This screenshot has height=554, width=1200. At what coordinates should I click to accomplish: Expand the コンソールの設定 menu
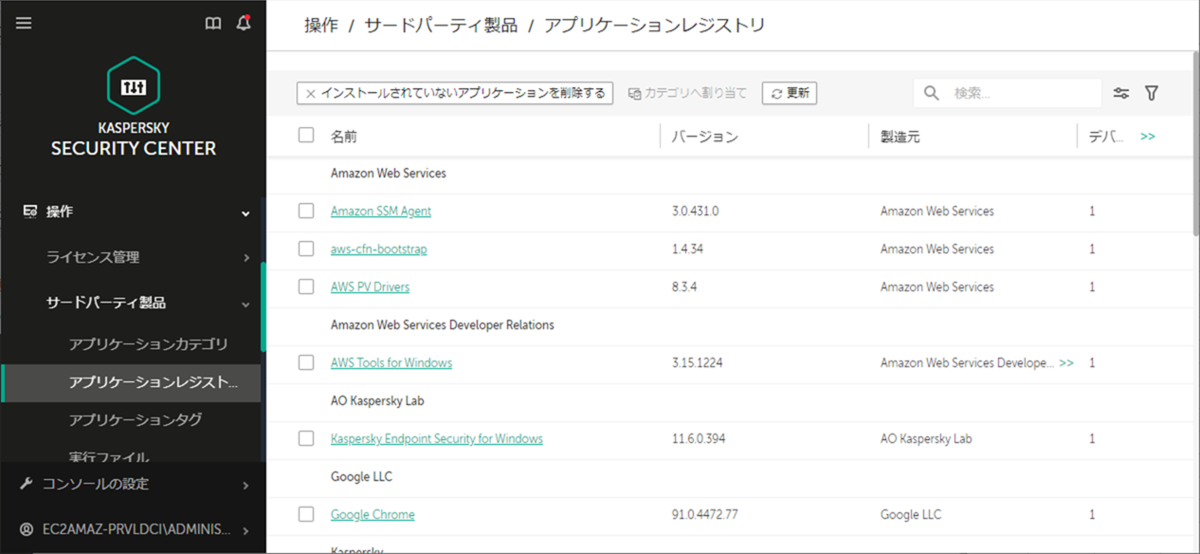(x=246, y=485)
